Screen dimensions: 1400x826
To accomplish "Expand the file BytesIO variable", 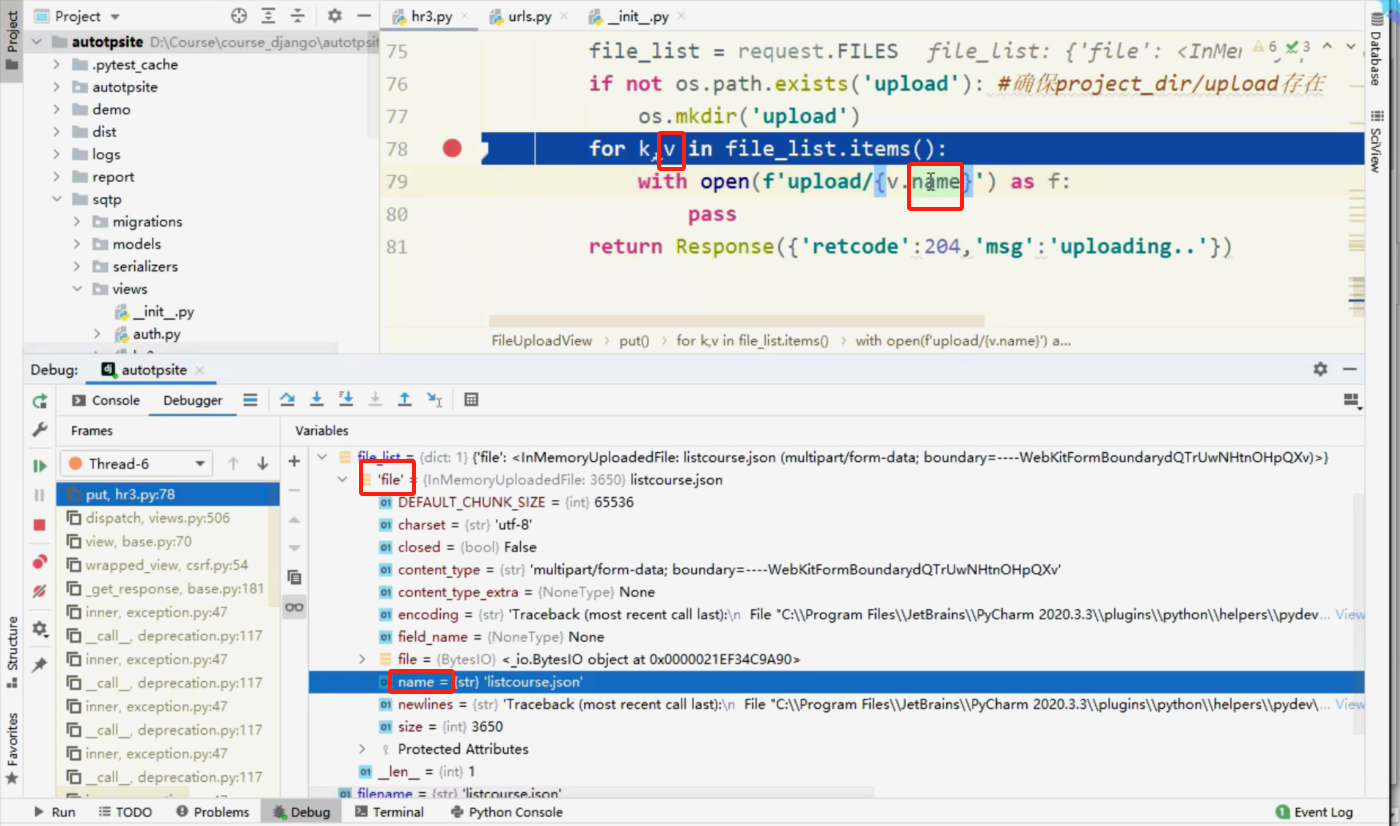I will (363, 659).
